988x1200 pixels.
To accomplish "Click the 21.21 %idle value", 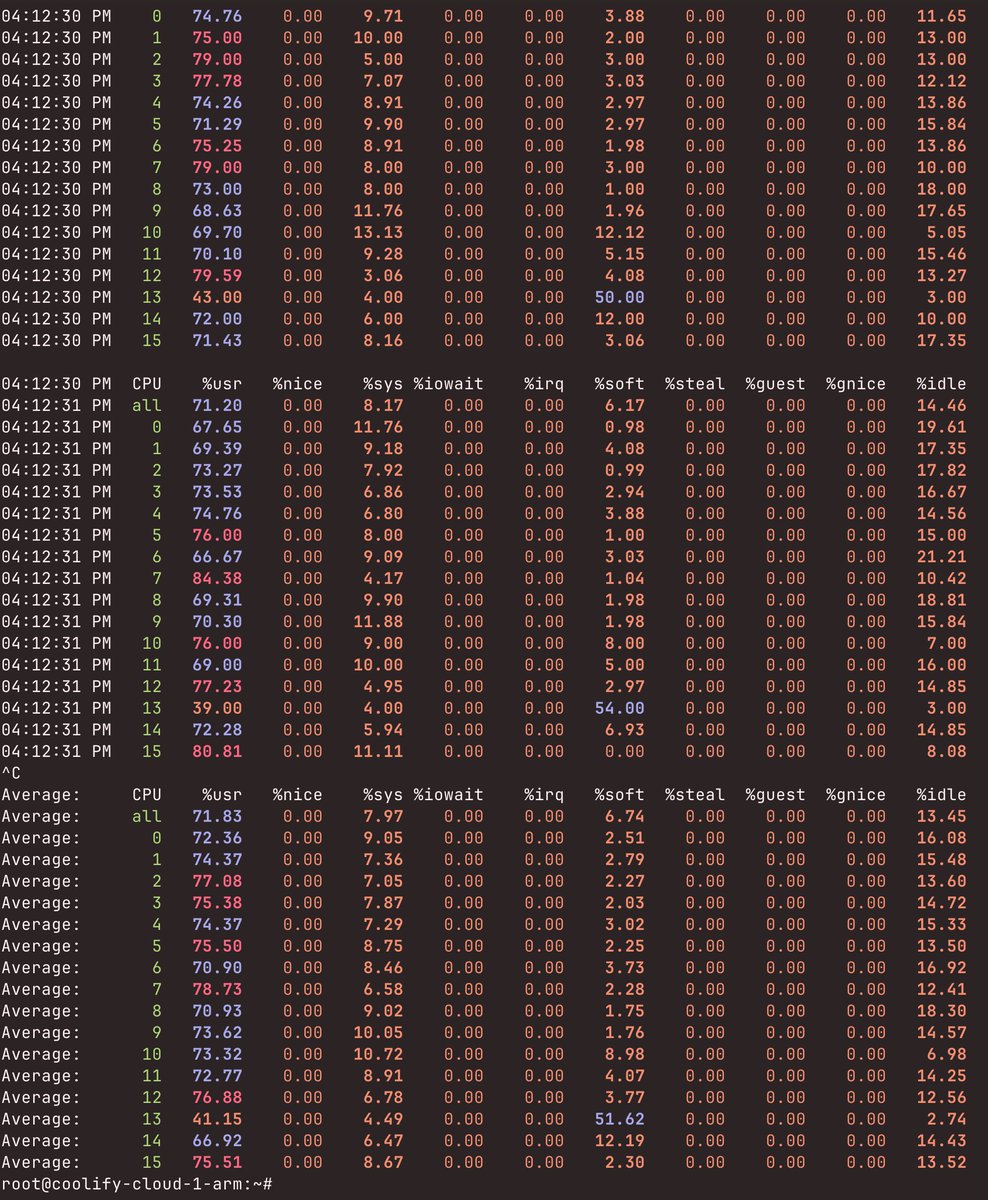I will pyautogui.click(x=942, y=557).
